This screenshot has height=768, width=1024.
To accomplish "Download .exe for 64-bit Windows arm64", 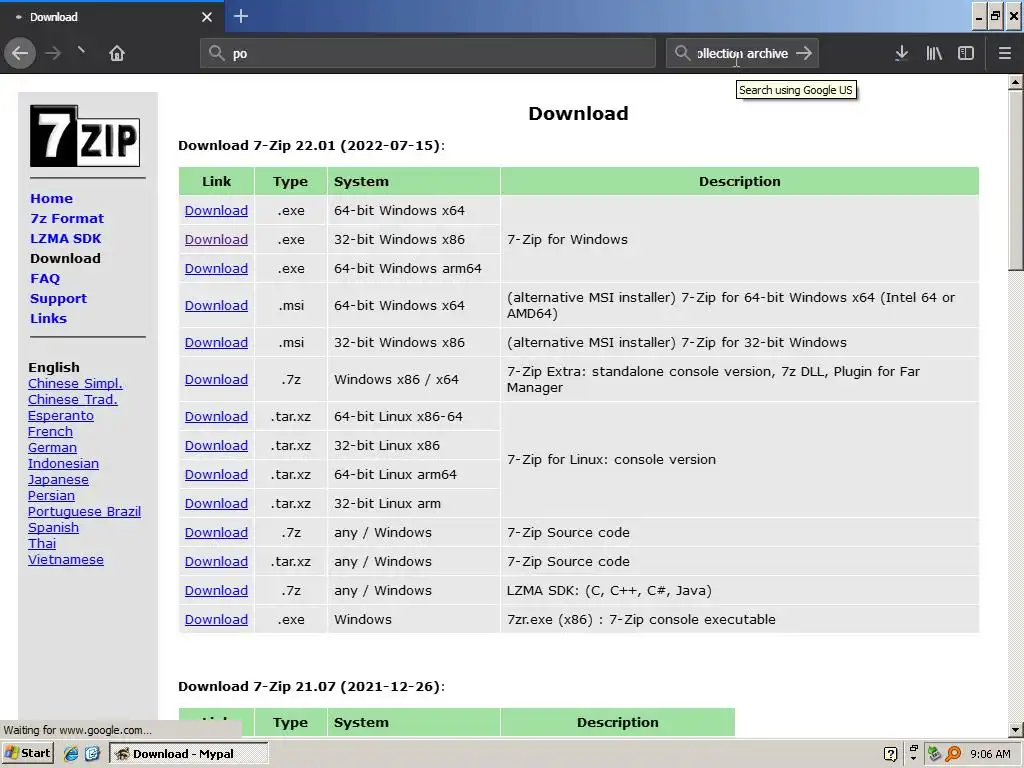I will coord(216,268).
